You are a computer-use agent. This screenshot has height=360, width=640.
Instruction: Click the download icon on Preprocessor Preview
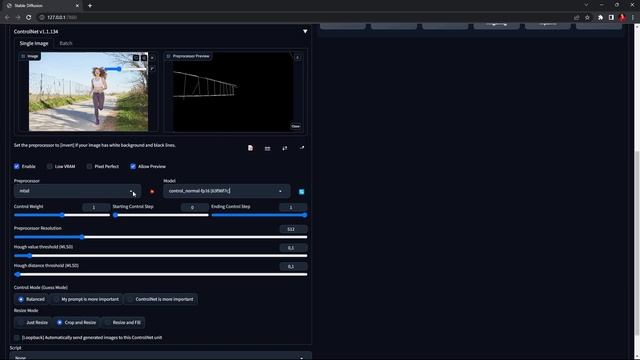[298, 58]
